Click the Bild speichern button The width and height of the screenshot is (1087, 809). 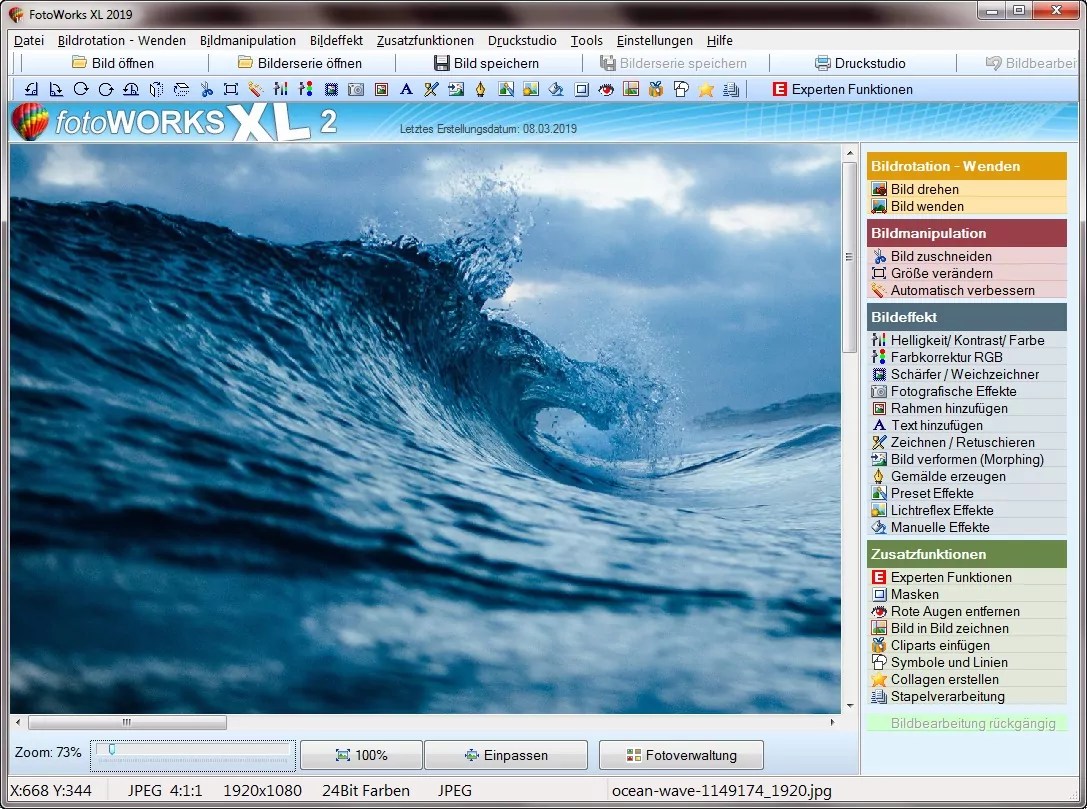pos(487,63)
